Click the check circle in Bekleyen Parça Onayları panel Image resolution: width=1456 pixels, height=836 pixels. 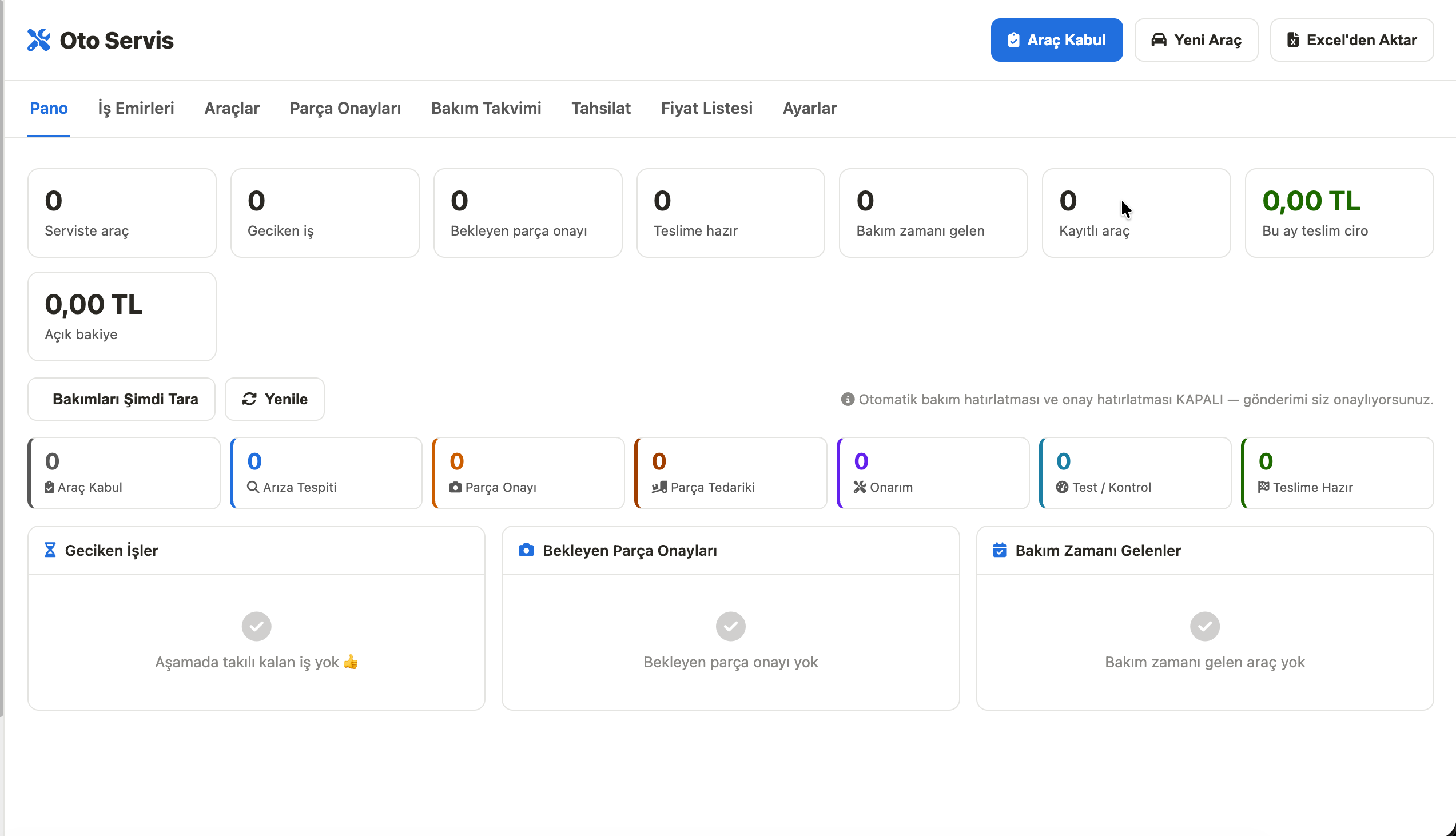coord(731,626)
